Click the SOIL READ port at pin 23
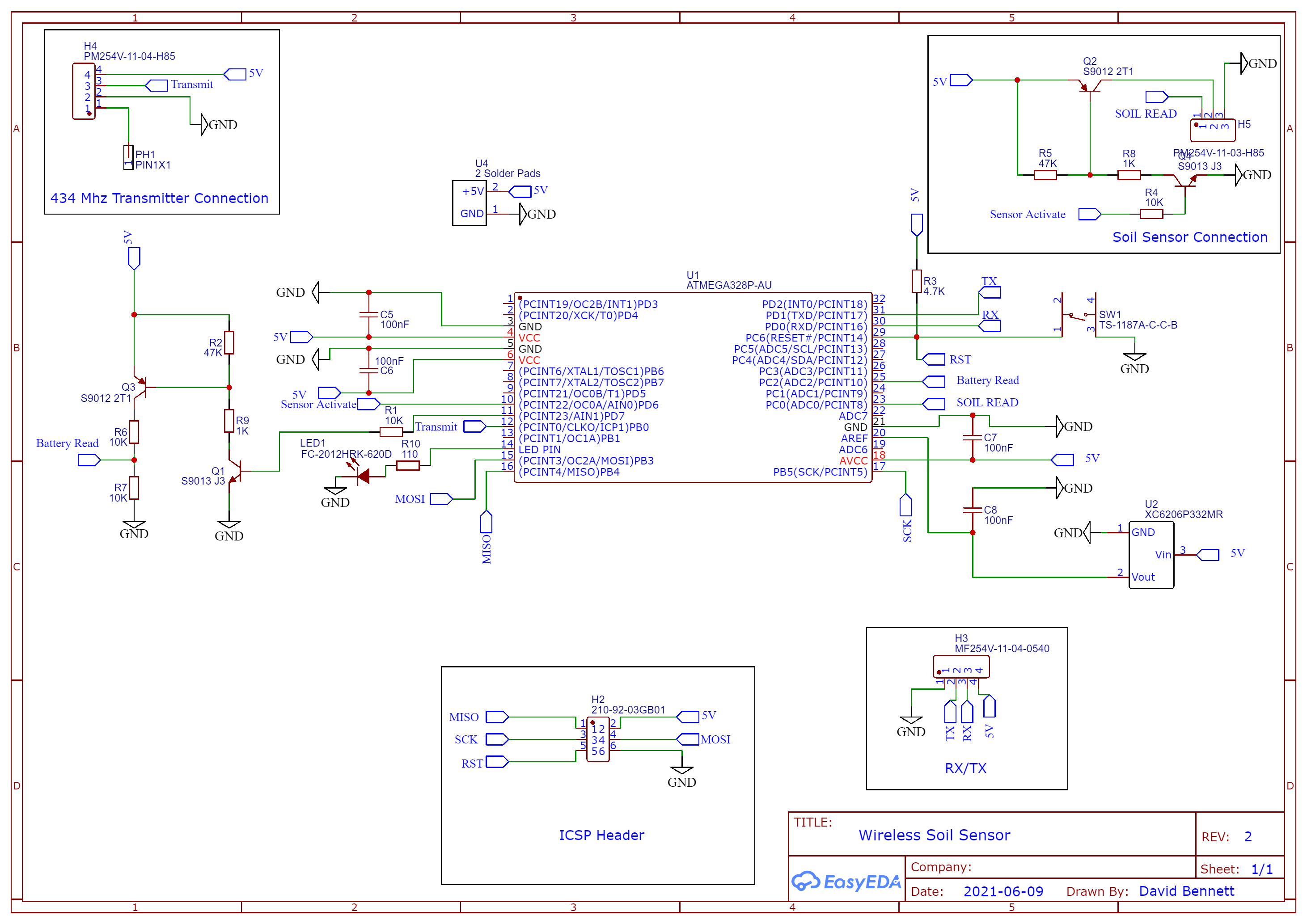Screen dimensions: 1307x924 click(934, 403)
